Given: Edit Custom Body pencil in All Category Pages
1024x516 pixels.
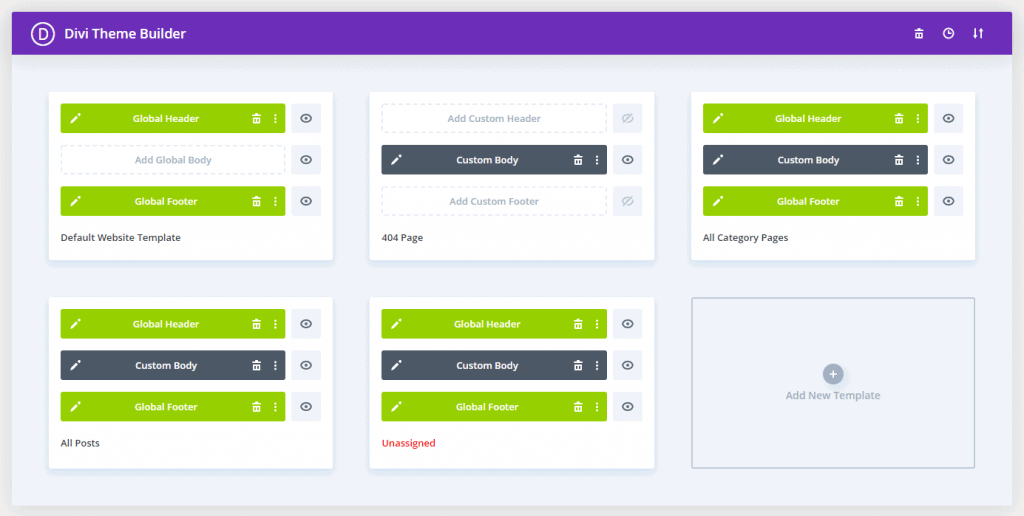Looking at the screenshot, I should (x=717, y=160).
